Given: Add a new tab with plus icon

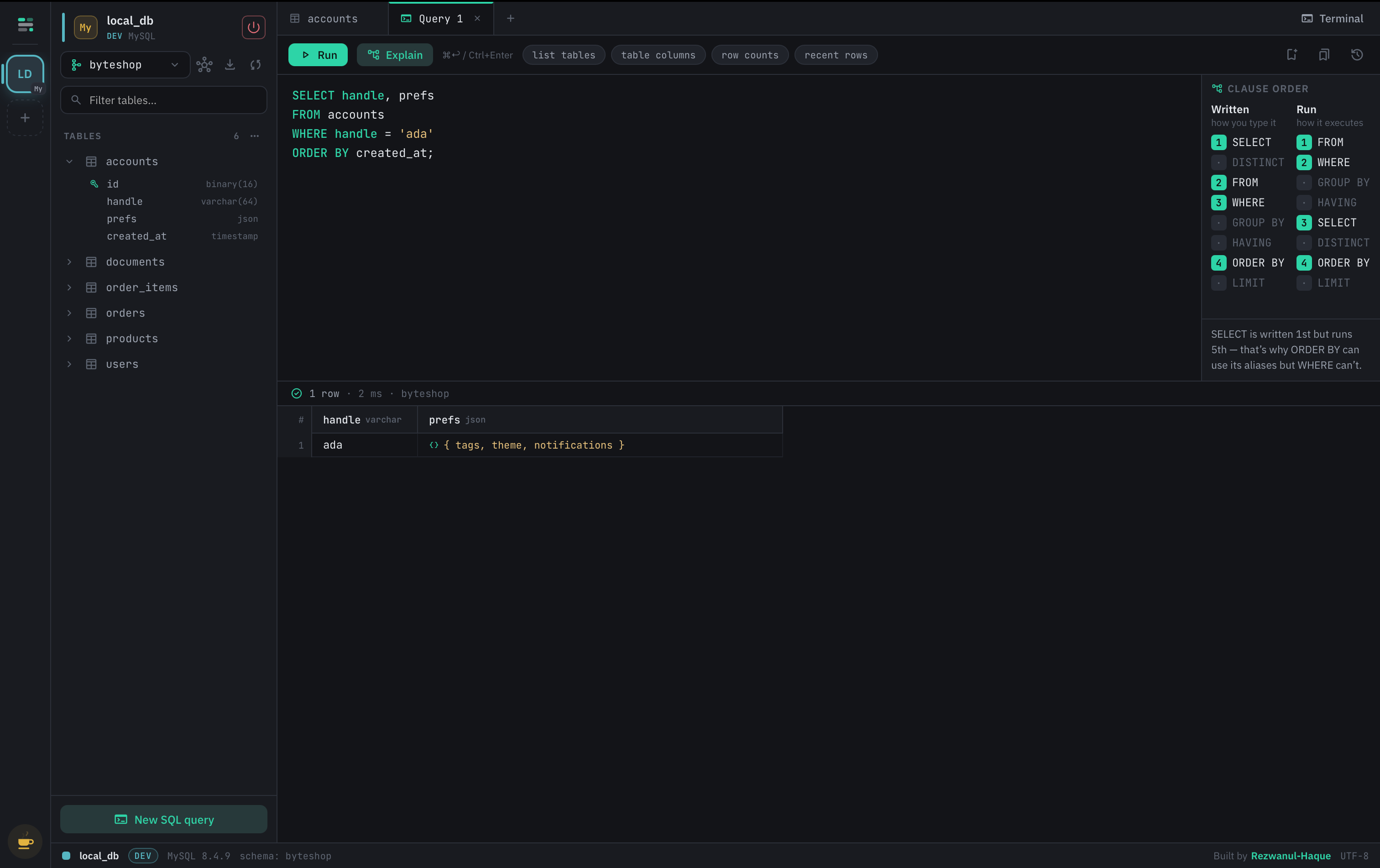Looking at the screenshot, I should click(511, 18).
